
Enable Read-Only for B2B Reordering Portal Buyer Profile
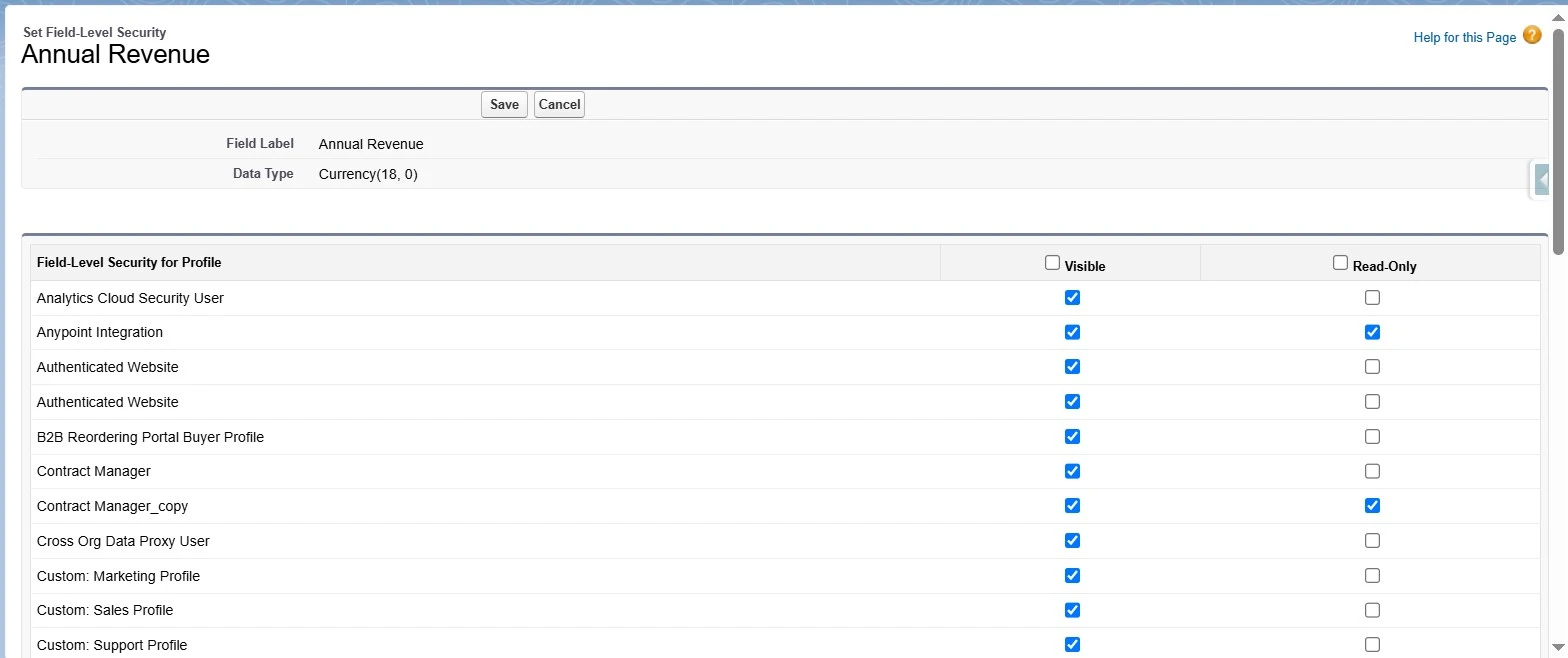[x=1372, y=437]
